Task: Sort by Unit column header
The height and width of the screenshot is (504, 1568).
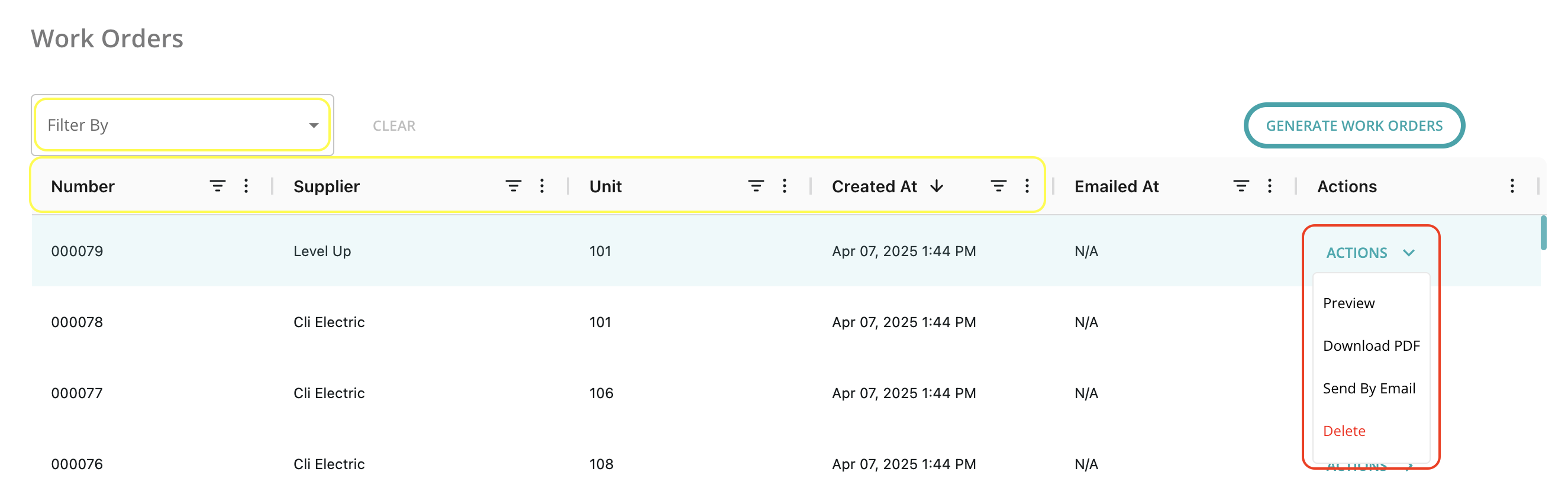Action: (605, 186)
